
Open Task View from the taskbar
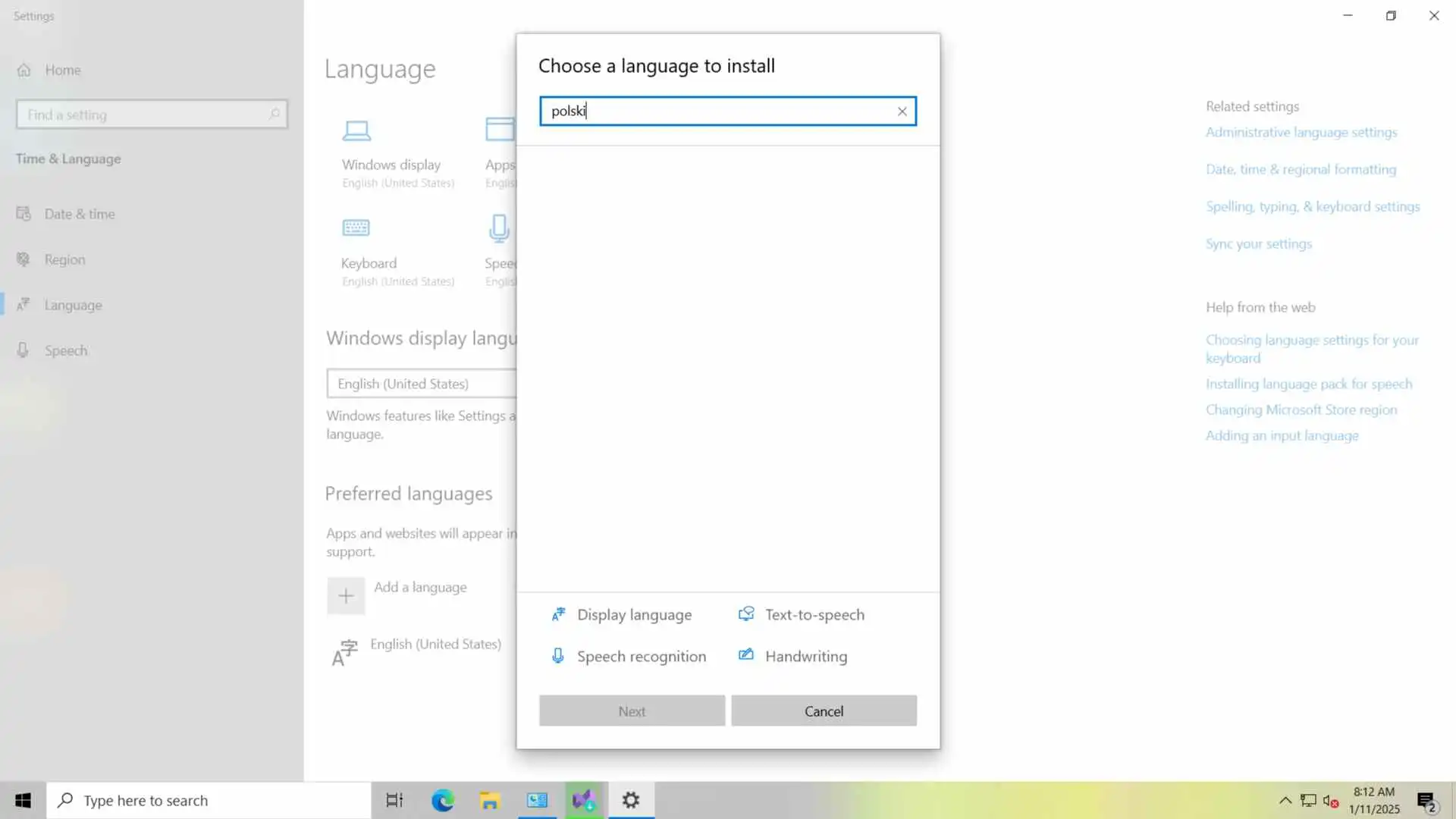click(x=394, y=800)
